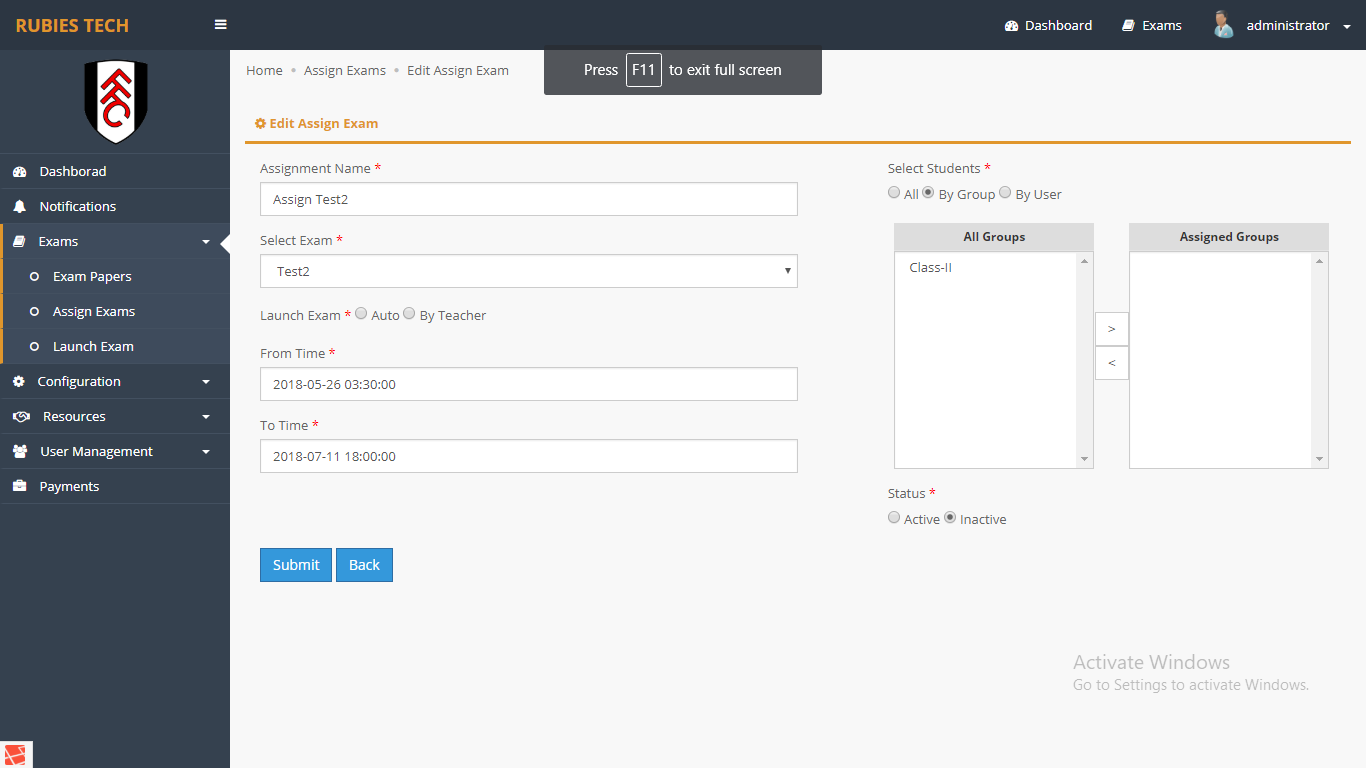Select By Group students radio button
Viewport: 1366px width, 768px height.
928,193
